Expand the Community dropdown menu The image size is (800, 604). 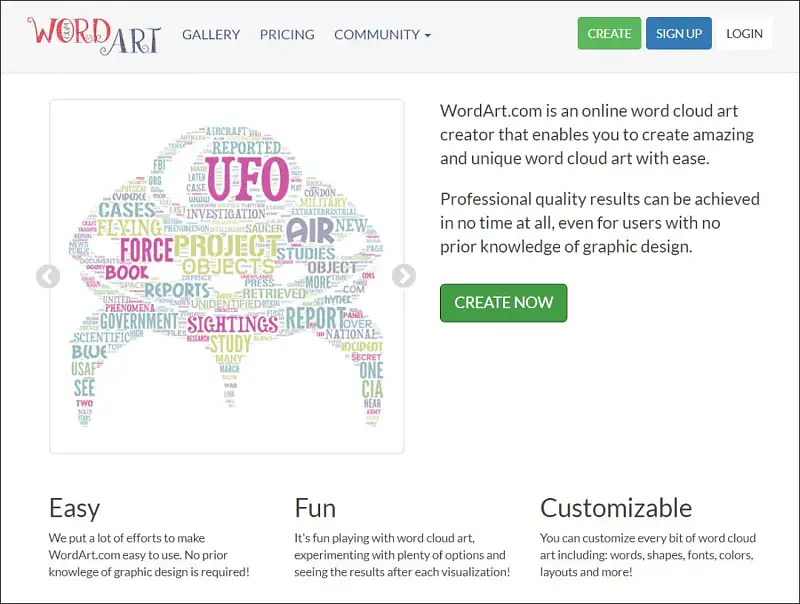383,35
